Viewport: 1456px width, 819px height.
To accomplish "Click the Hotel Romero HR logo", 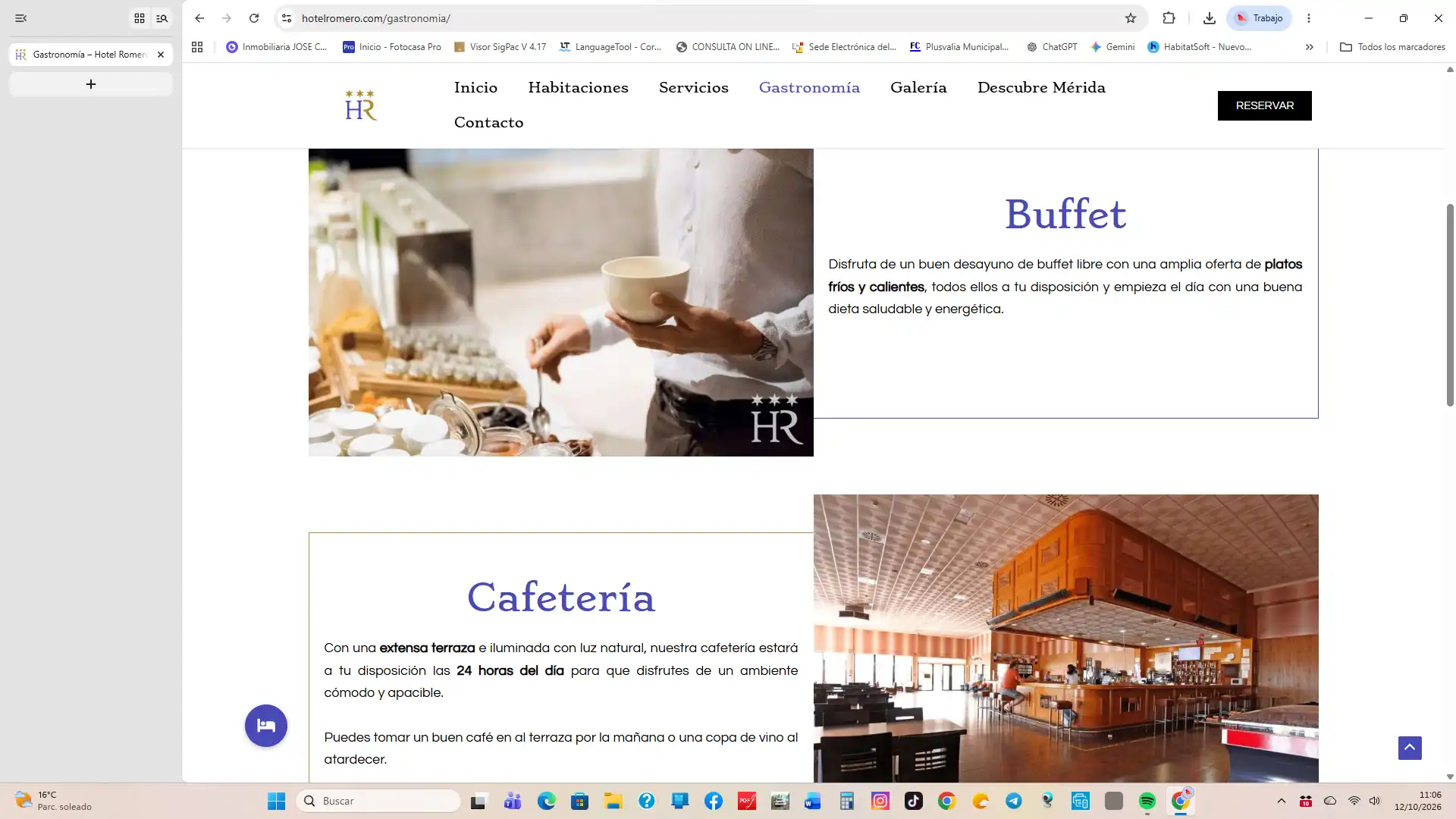I will click(361, 105).
